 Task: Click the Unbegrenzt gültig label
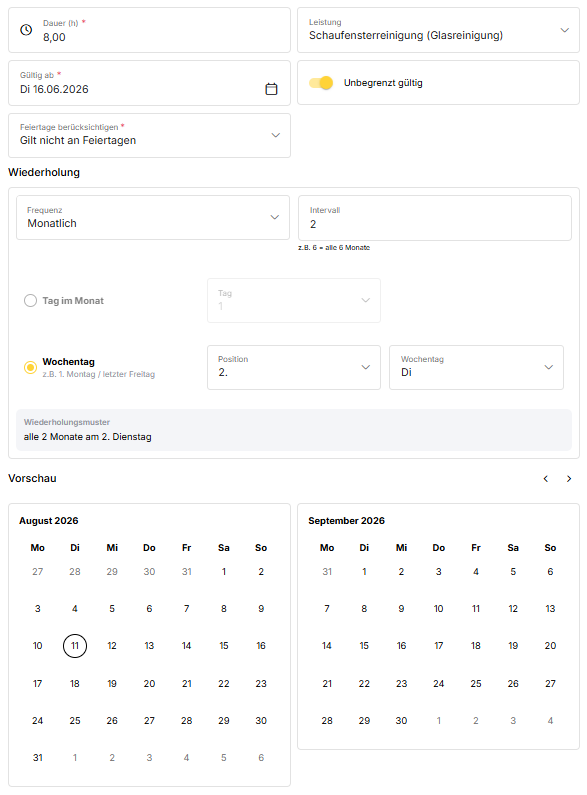(383, 83)
